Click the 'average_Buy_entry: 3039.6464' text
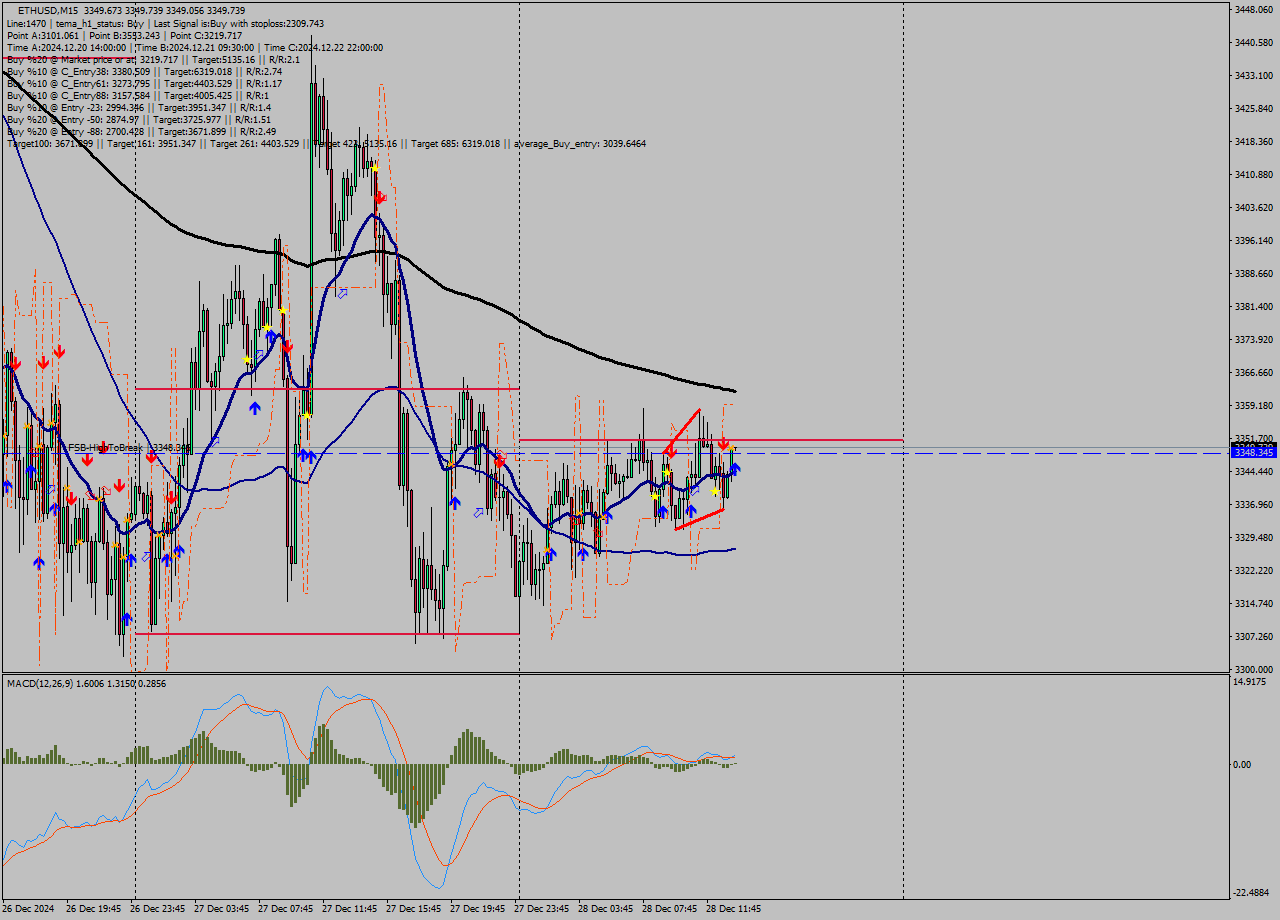The width and height of the screenshot is (1280, 920). pyautogui.click(x=582, y=144)
